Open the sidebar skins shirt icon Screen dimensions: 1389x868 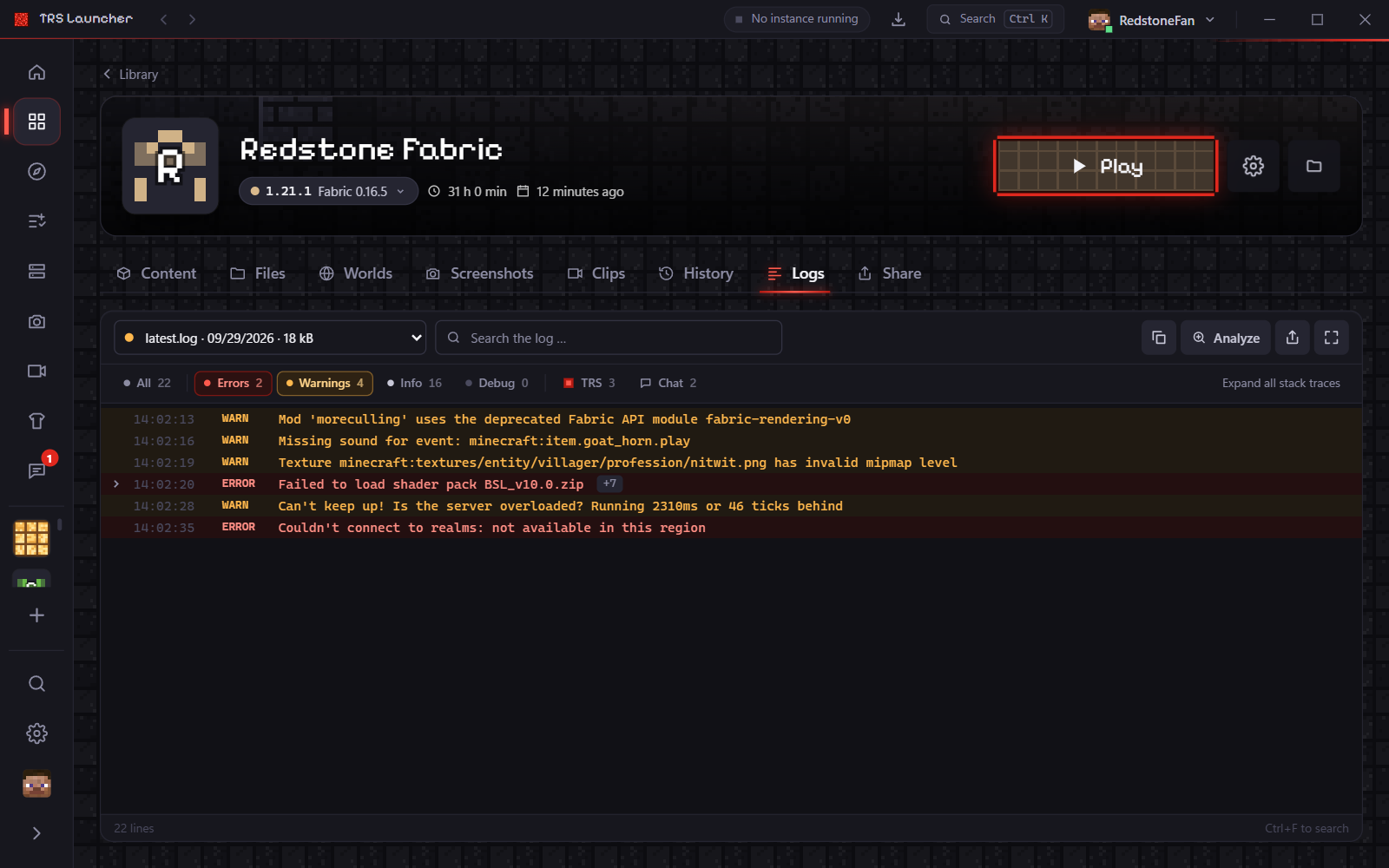coord(36,421)
